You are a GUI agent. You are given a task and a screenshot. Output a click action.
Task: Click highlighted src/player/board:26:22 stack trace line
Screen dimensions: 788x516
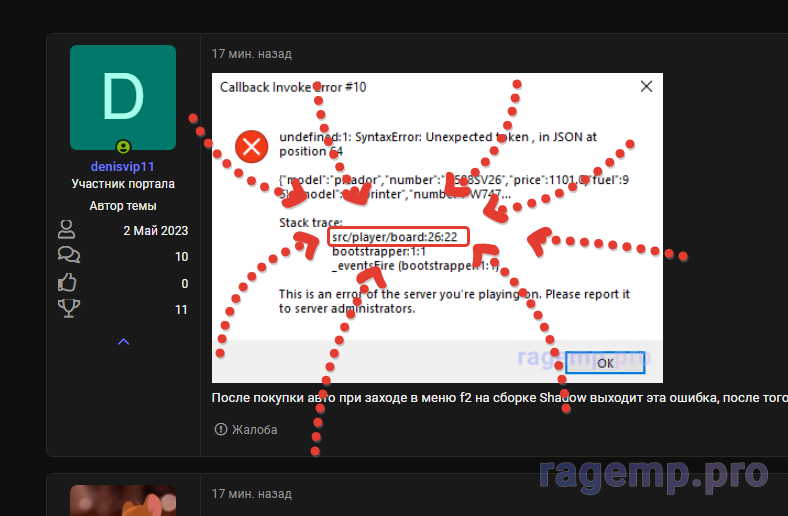tap(398, 237)
